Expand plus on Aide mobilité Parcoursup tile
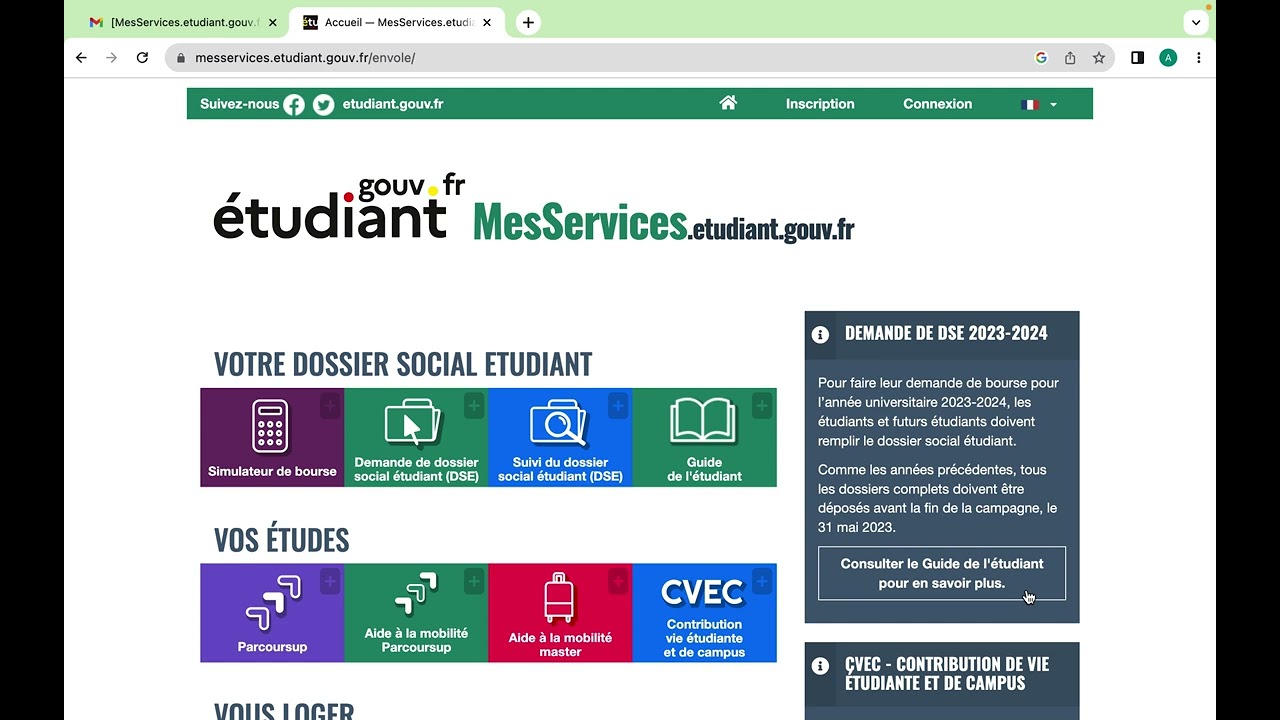 pyautogui.click(x=474, y=581)
